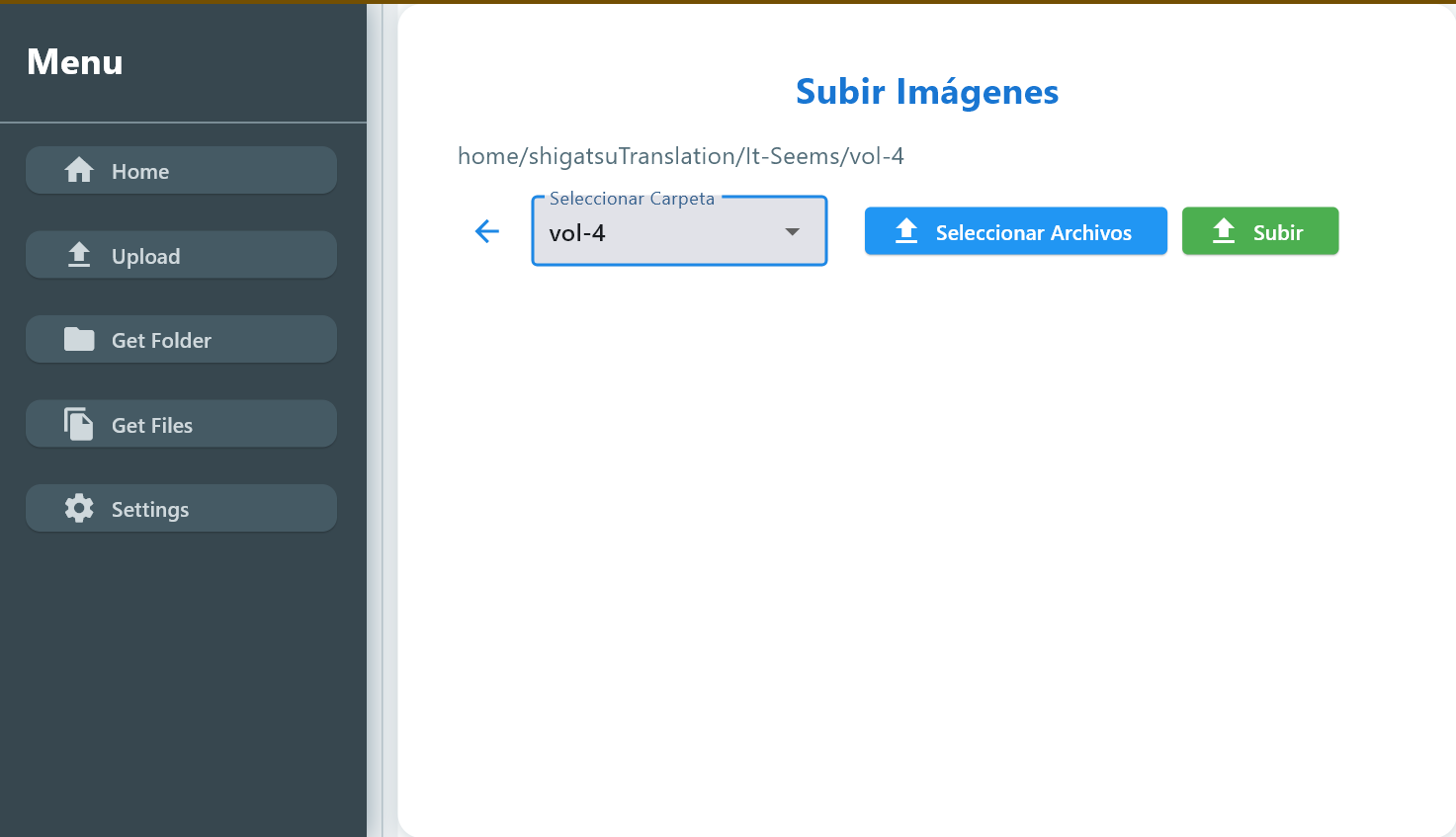Open Get Folder in the sidebar
Screen dimensions: 1456x837
181,340
